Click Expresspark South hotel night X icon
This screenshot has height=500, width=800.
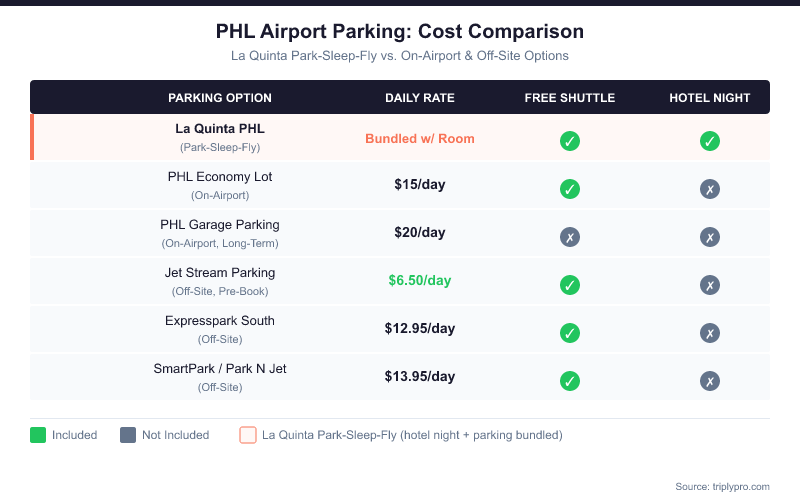click(x=710, y=333)
